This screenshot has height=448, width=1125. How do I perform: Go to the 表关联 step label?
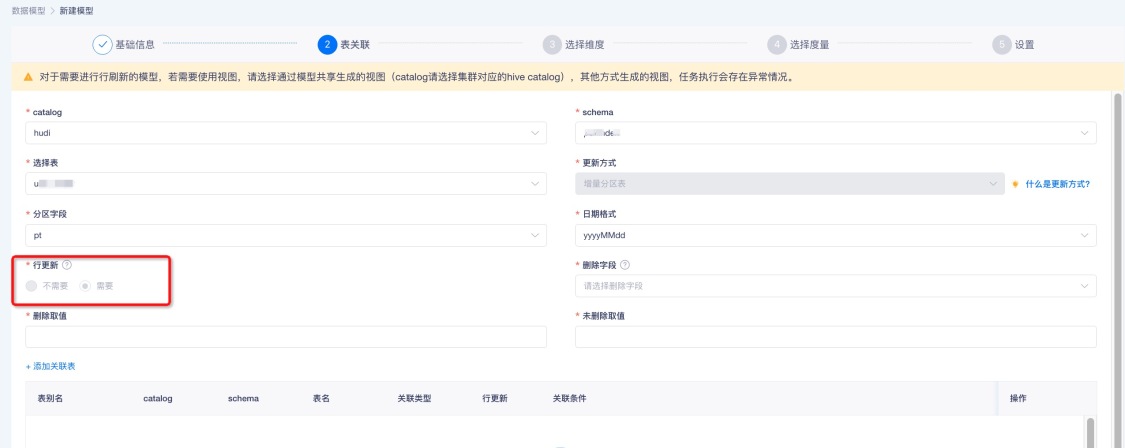[354, 45]
